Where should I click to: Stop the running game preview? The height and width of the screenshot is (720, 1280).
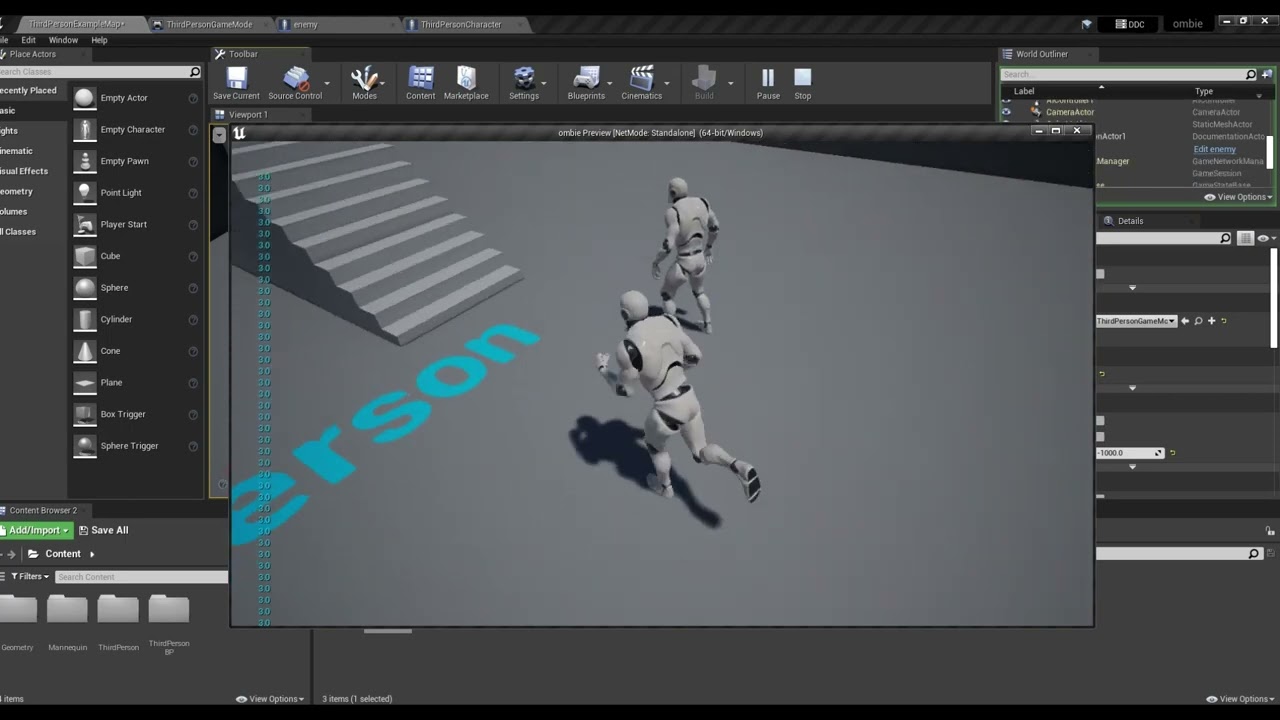click(x=803, y=78)
